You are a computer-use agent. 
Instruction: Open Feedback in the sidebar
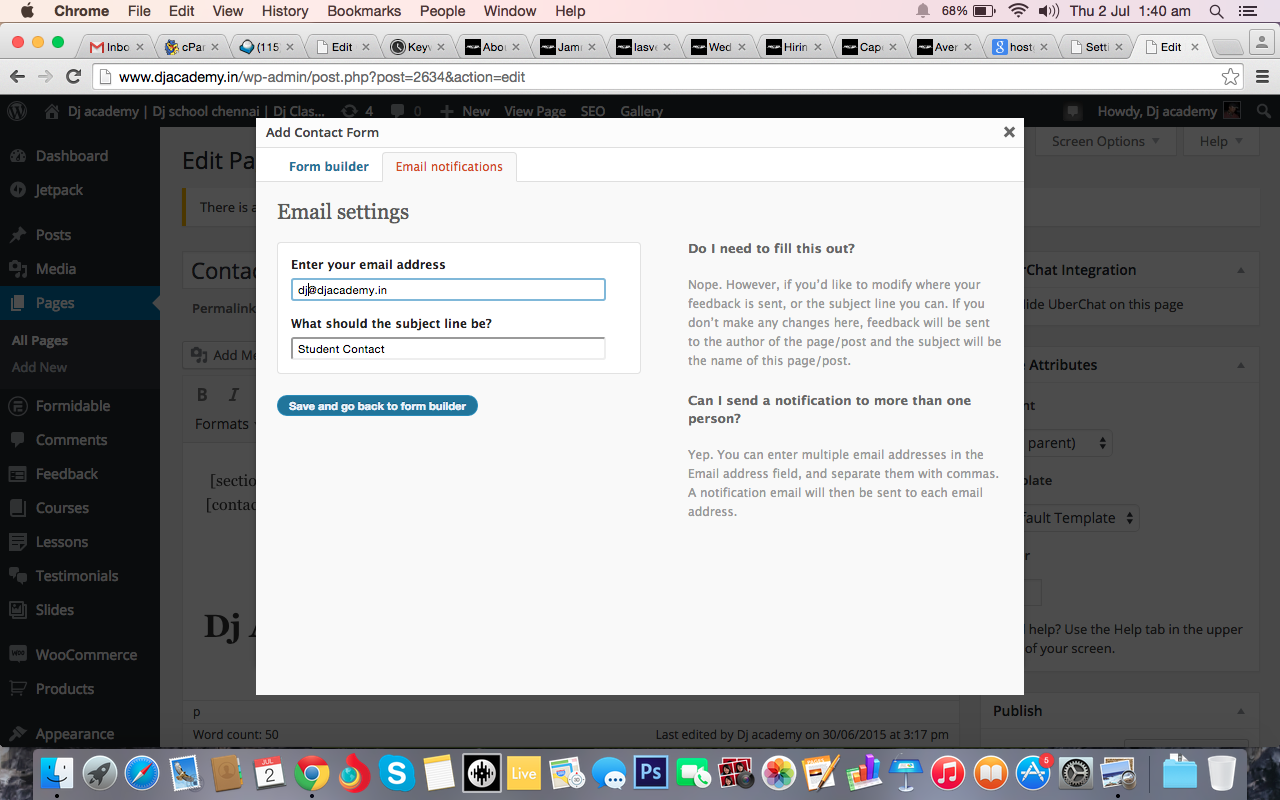click(x=67, y=474)
